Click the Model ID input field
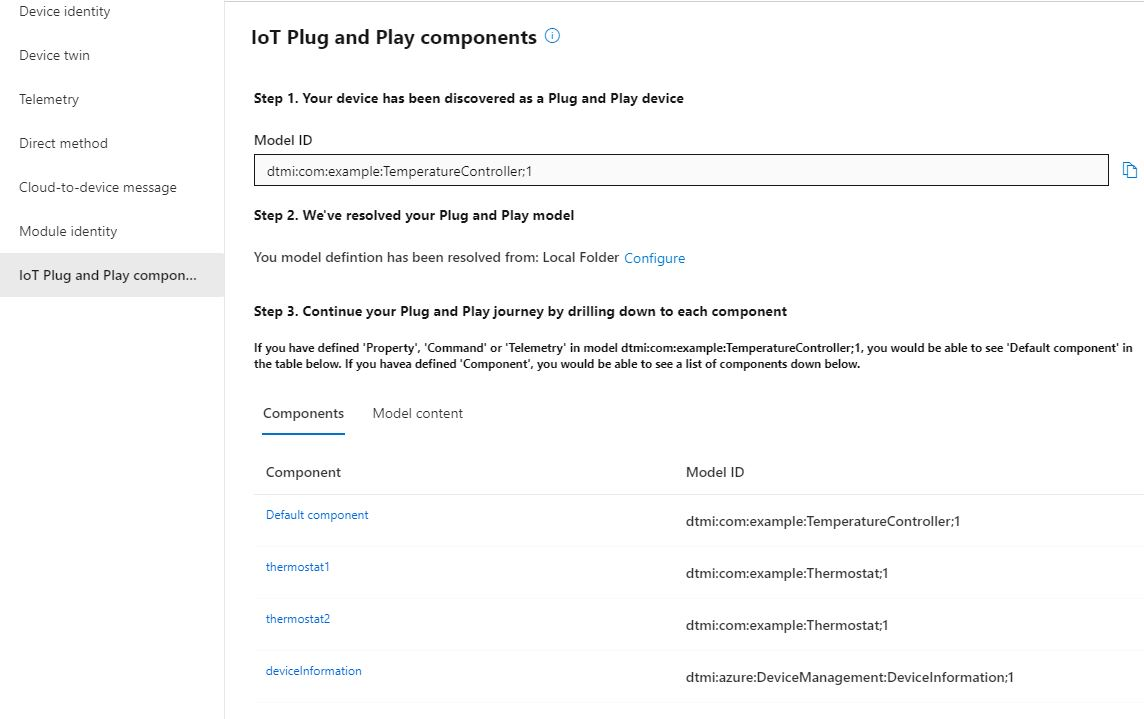 (x=680, y=169)
